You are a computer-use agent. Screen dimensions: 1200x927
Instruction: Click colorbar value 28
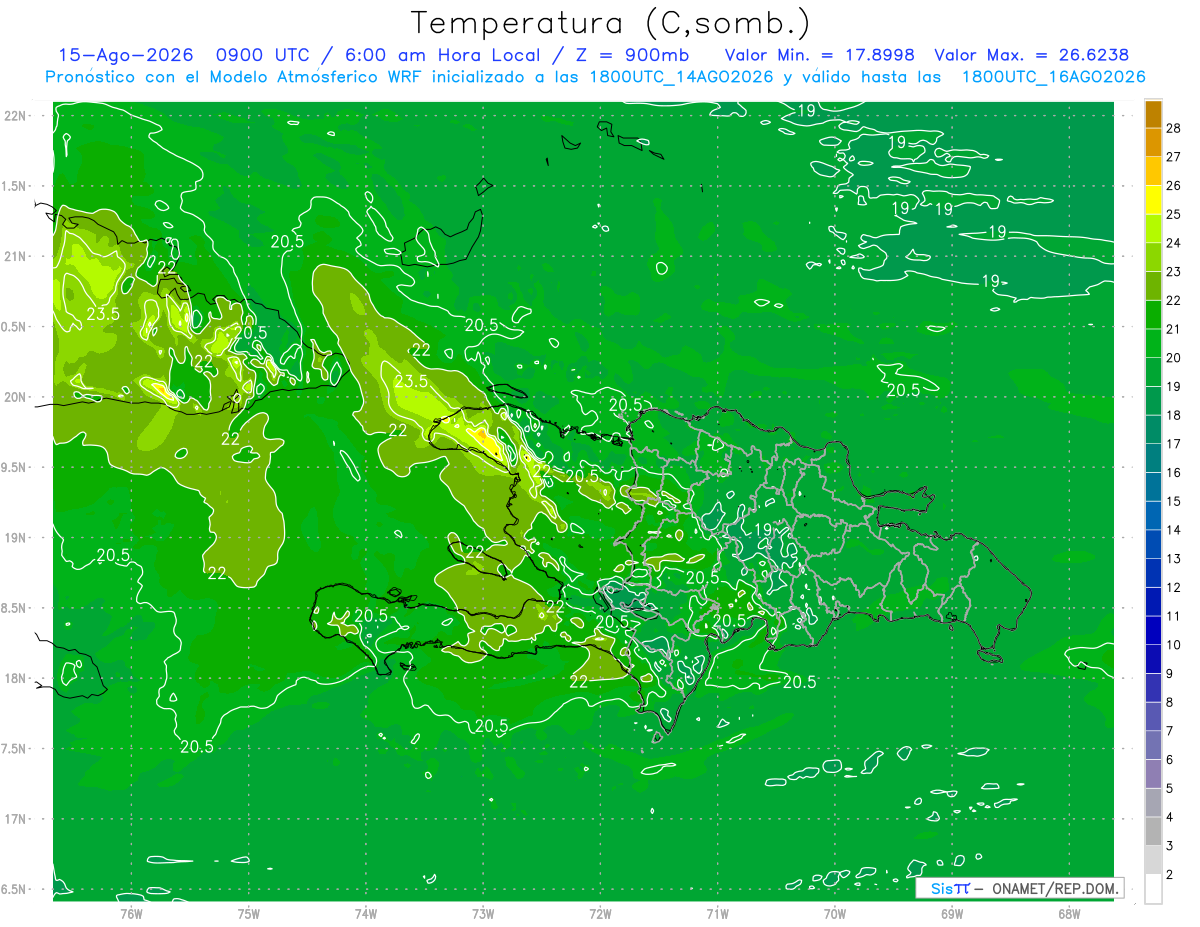coord(1174,128)
